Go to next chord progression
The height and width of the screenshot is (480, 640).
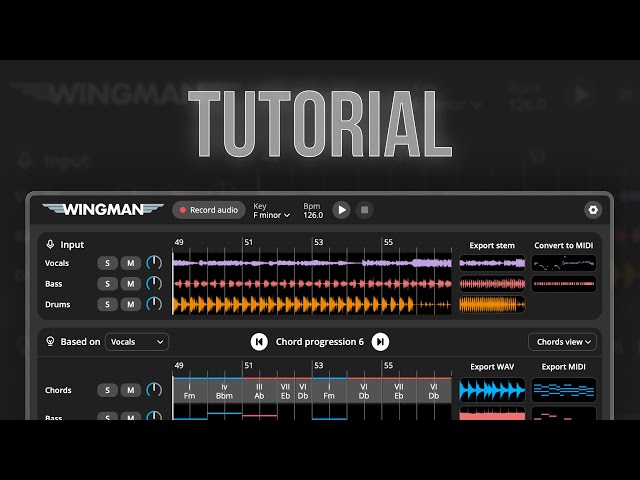click(x=380, y=342)
